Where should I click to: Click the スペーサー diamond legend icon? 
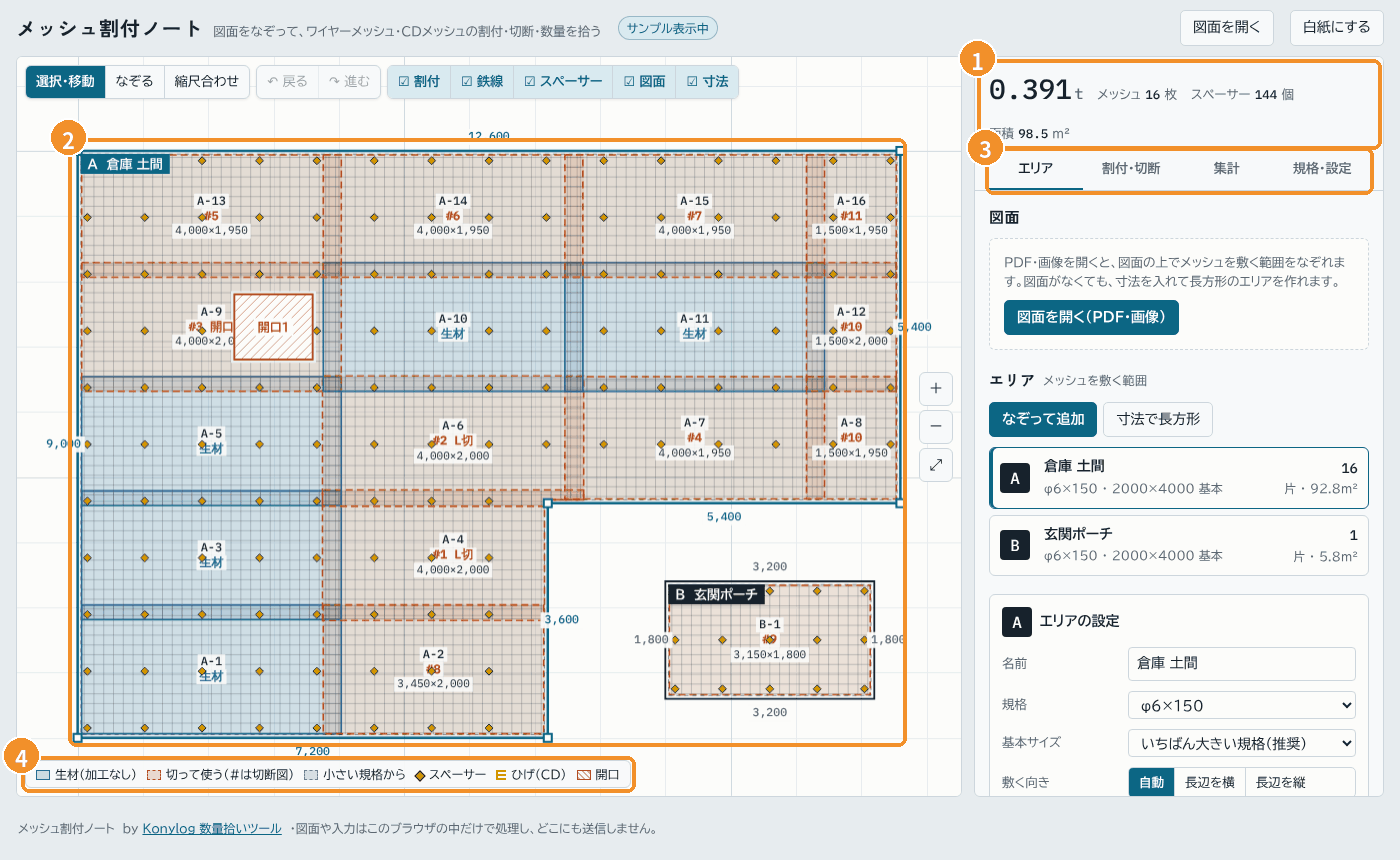click(x=420, y=775)
